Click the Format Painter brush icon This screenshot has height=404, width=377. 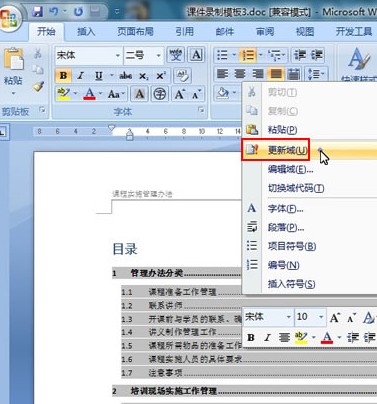38,86
